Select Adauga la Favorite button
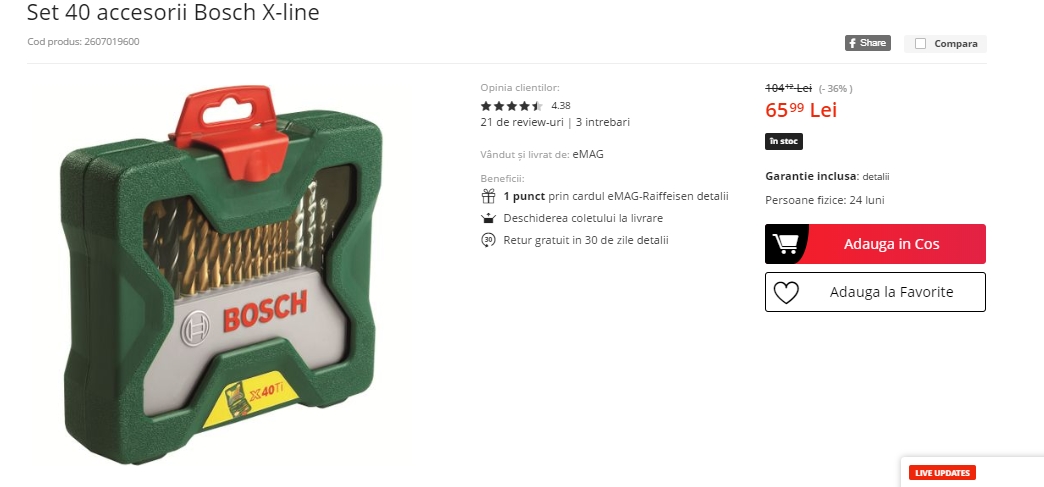The width and height of the screenshot is (1044, 487). pos(875,292)
